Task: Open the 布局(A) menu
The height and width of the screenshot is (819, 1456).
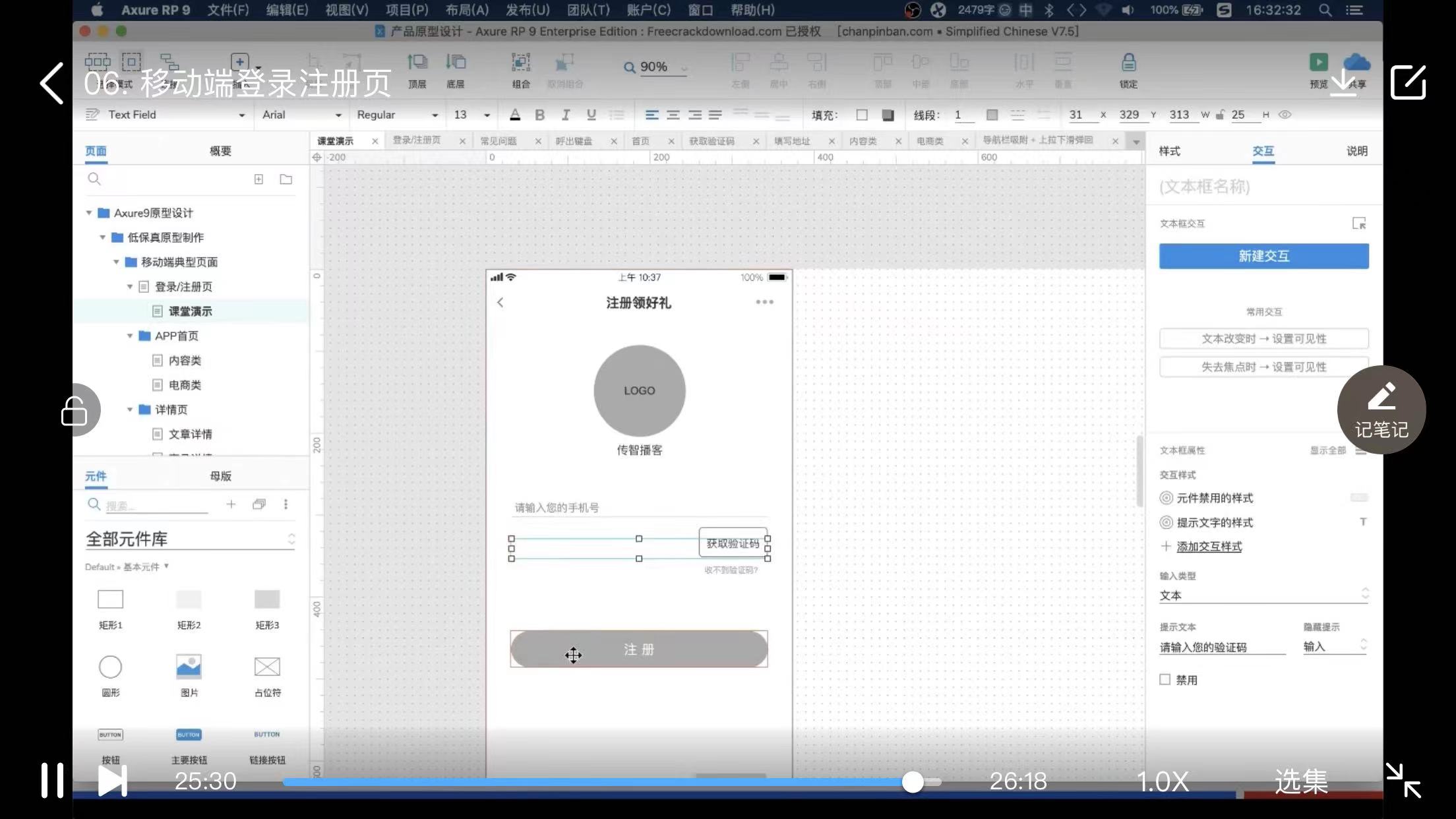Action: point(466,10)
